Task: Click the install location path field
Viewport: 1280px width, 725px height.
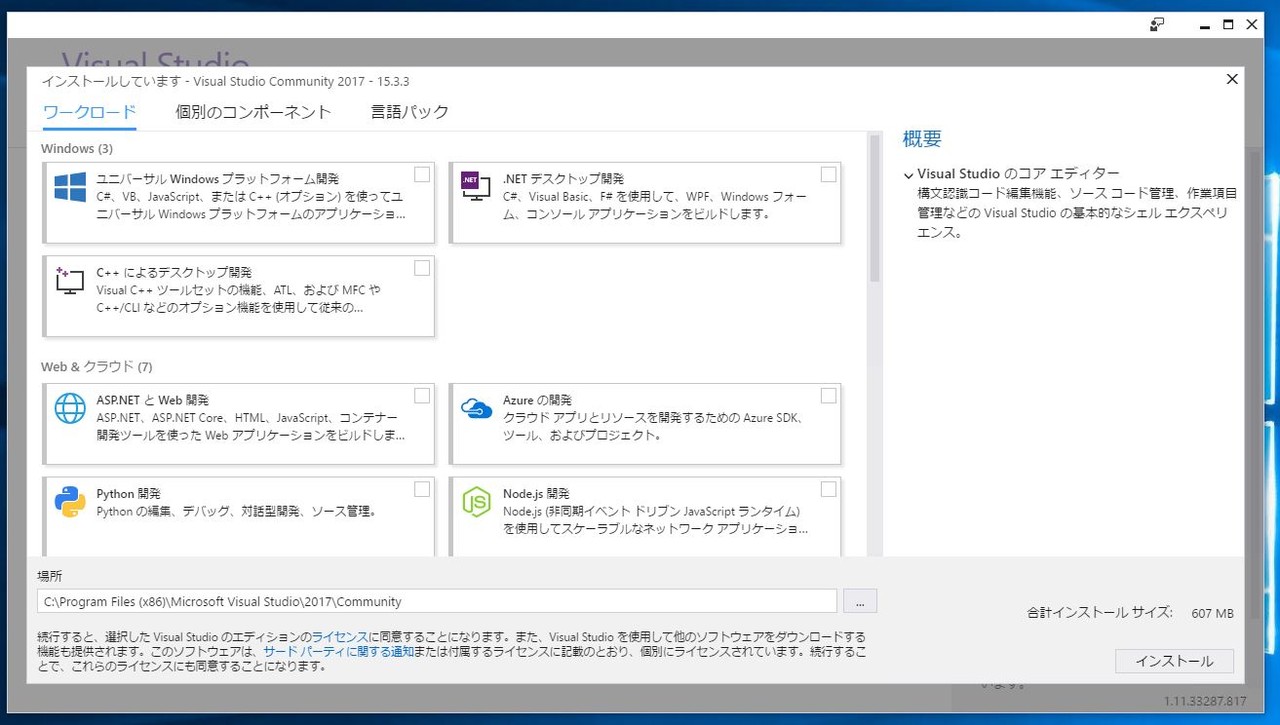Action: tap(437, 601)
